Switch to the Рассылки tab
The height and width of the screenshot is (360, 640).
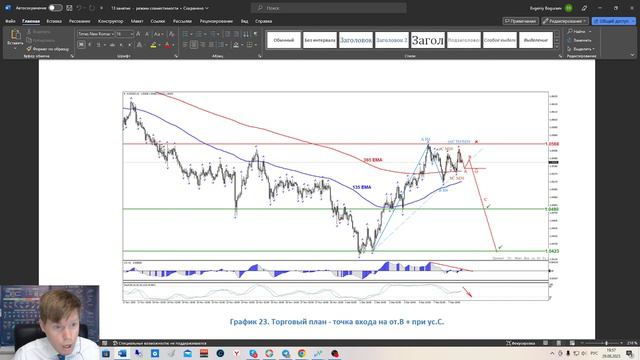point(182,21)
